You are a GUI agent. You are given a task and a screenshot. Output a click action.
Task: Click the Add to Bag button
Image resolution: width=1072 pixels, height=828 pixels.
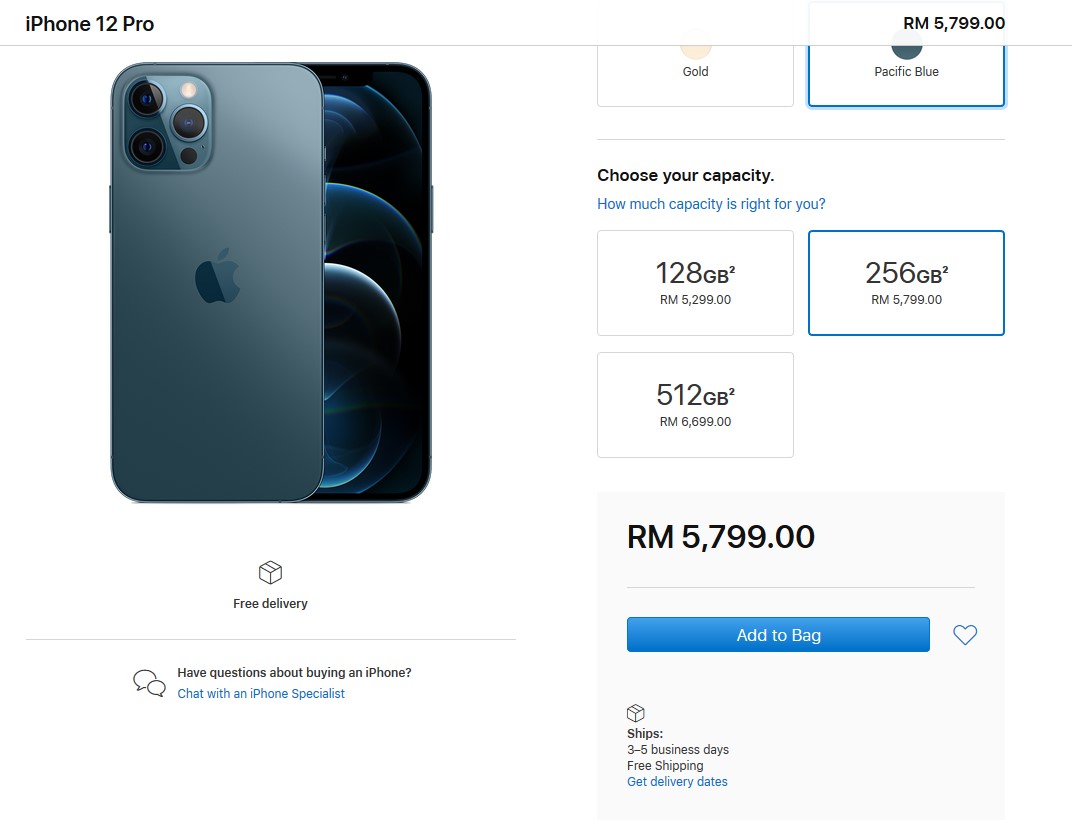(778, 635)
